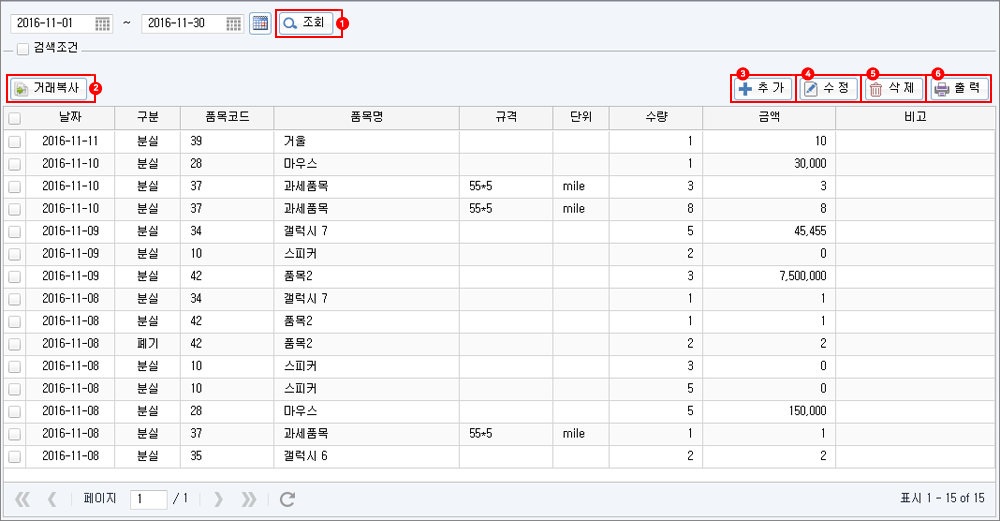Open end date calendar picker icon
Screen dimensions: 1000x521
pos(234,24)
